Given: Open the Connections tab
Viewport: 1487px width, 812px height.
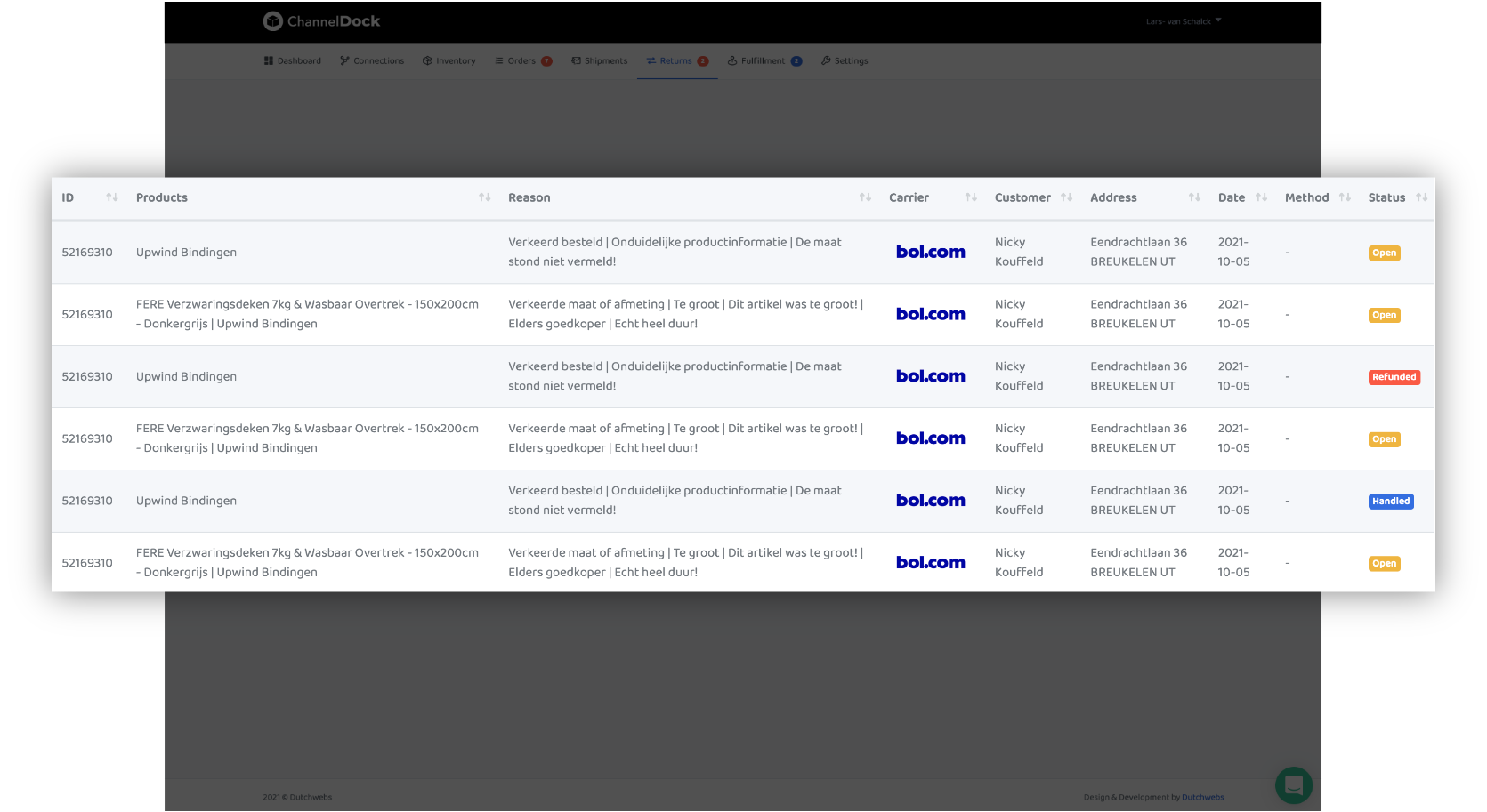Looking at the screenshot, I should point(372,61).
